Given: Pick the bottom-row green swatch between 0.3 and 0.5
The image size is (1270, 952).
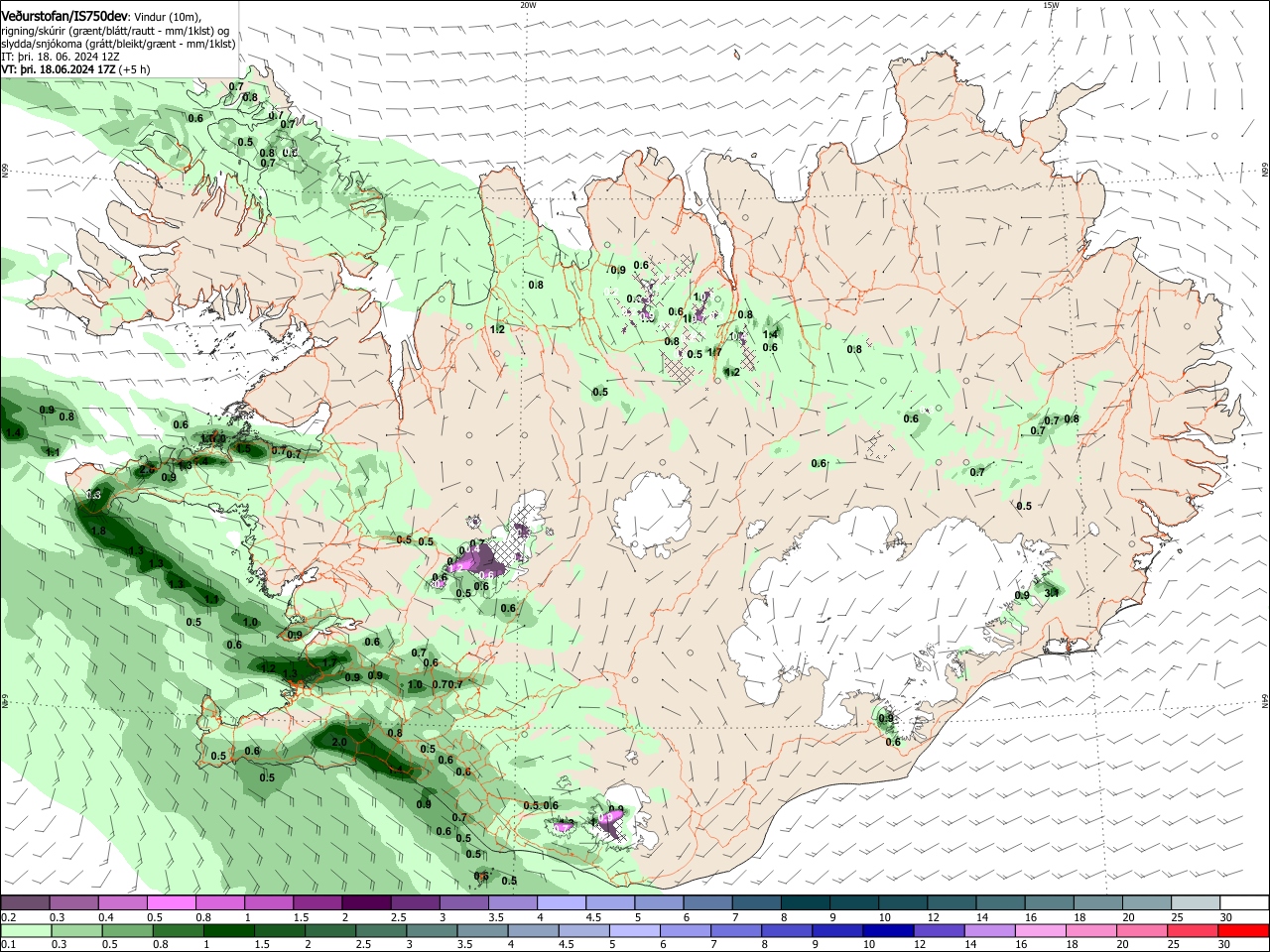Looking at the screenshot, I should pos(77,930).
